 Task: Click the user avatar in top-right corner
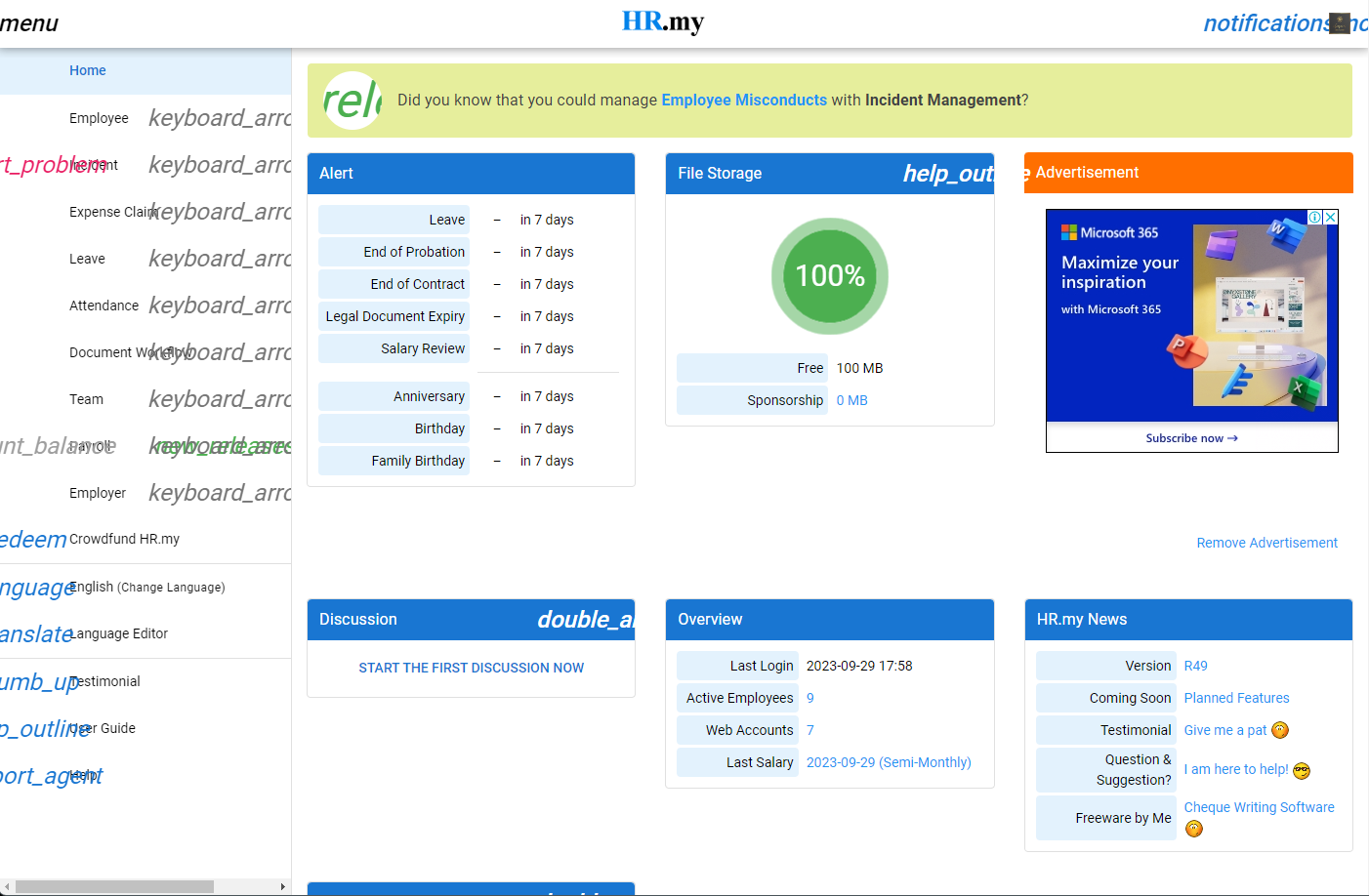[1340, 23]
